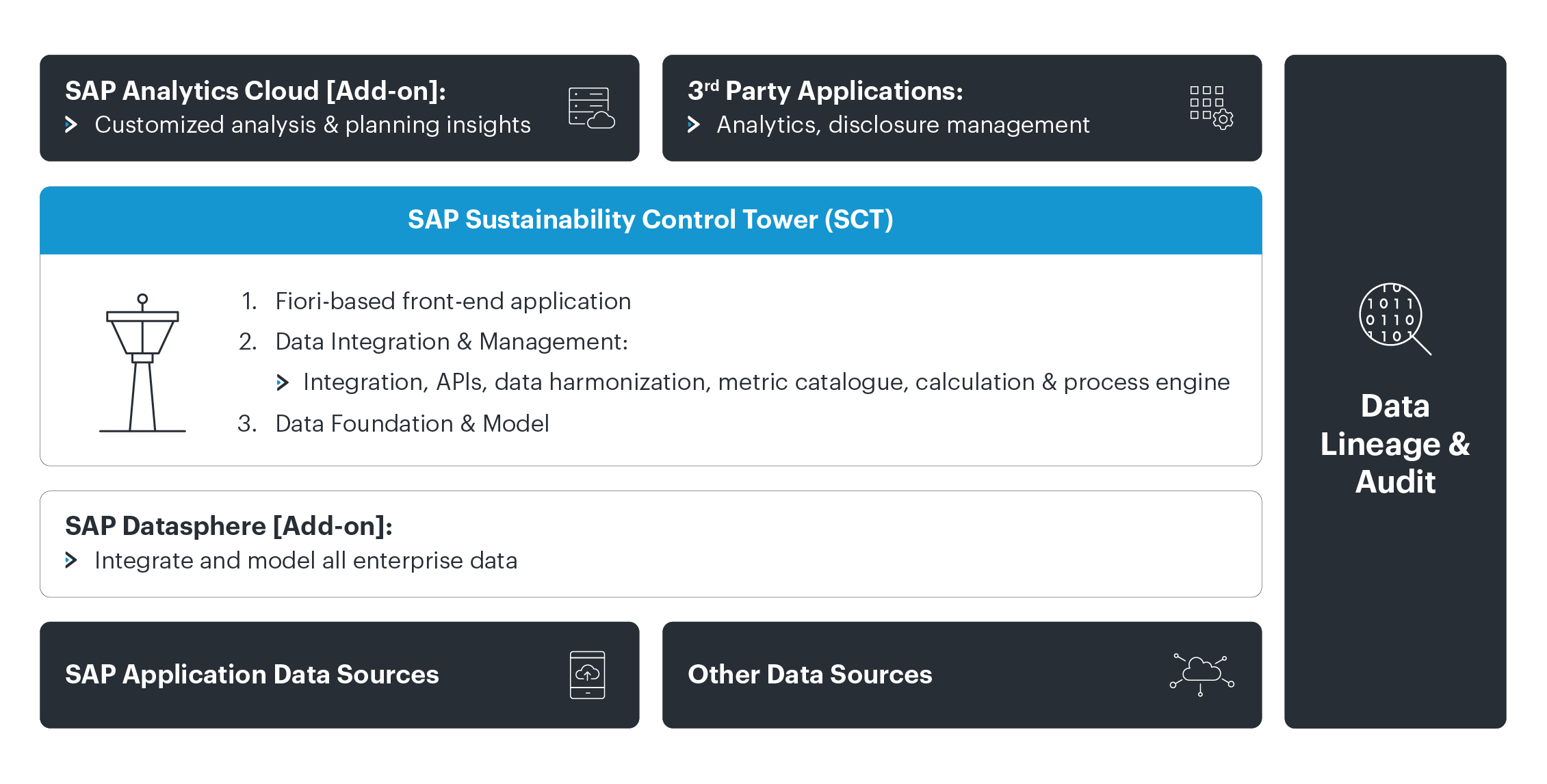This screenshot has width=1547, height=784.
Task: Select Fiori-based front-end application item
Action: pyautogui.click(x=453, y=301)
